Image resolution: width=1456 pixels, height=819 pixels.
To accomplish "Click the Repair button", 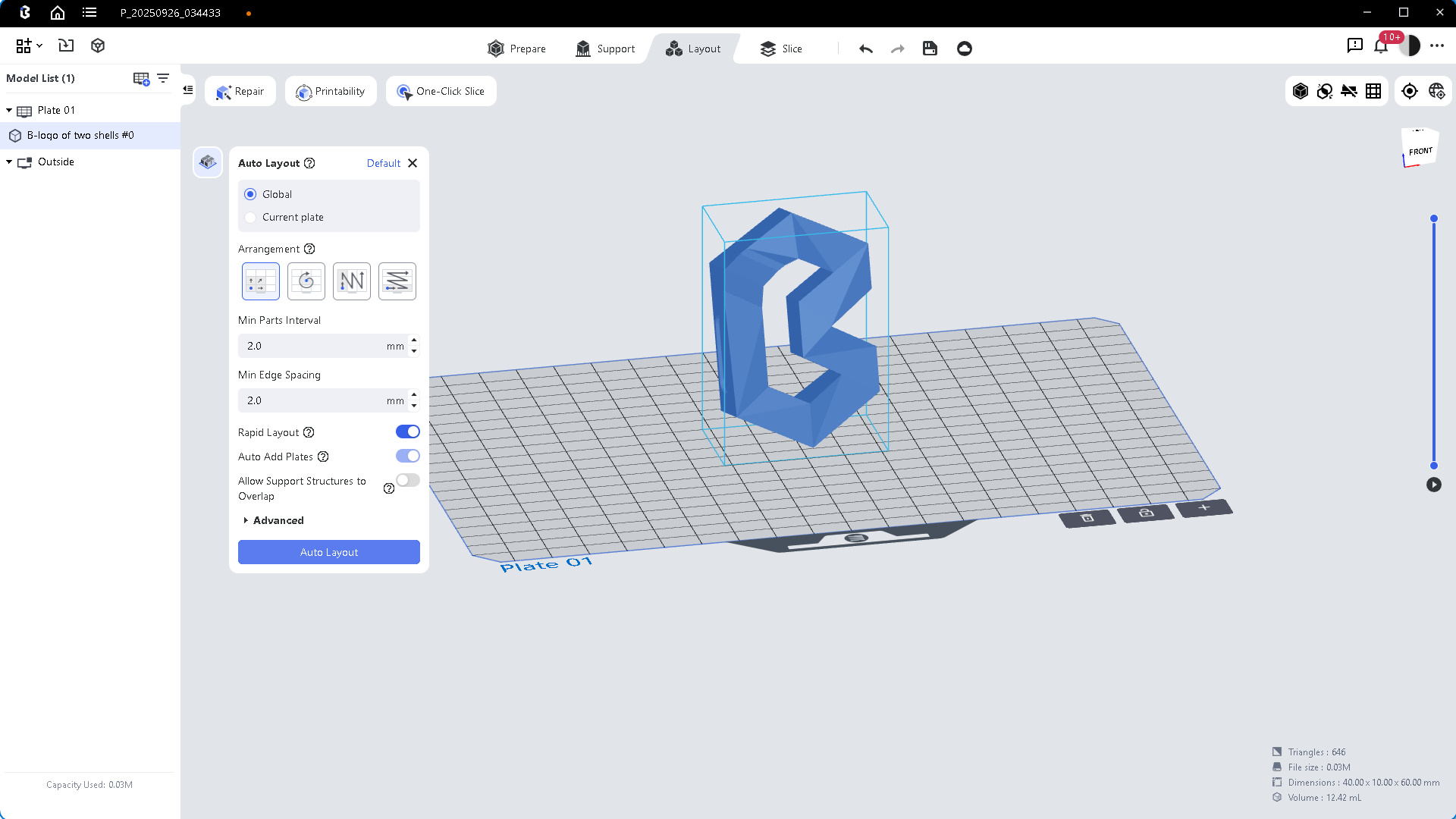I will click(240, 91).
